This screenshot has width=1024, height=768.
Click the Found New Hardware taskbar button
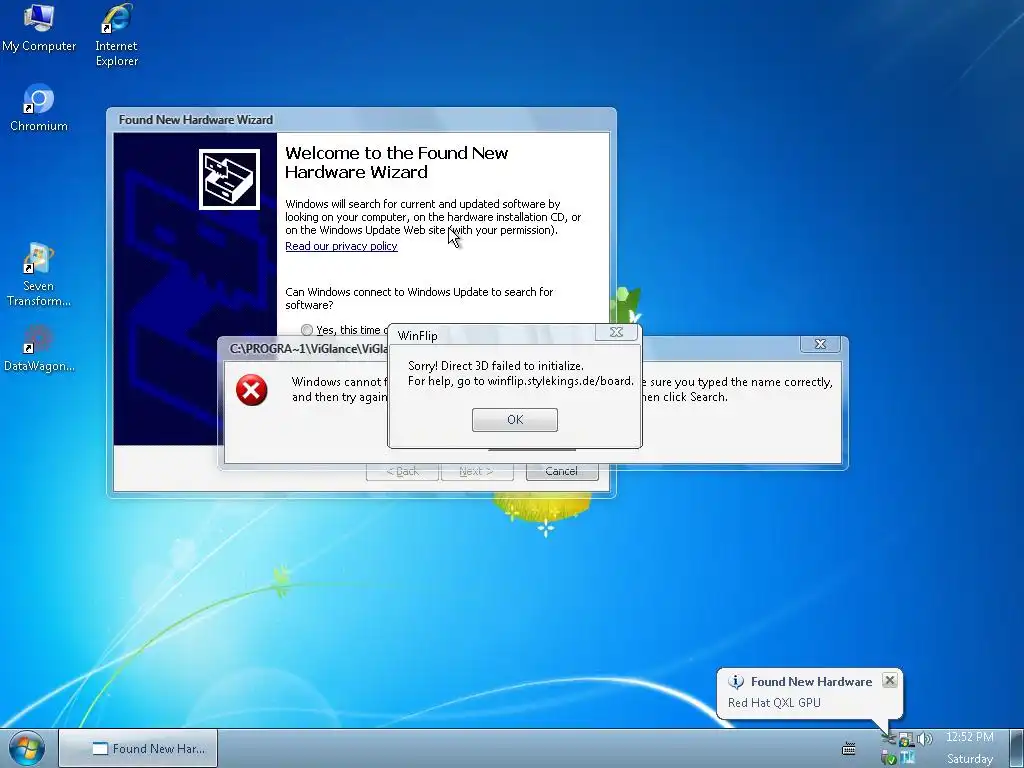tap(138, 748)
